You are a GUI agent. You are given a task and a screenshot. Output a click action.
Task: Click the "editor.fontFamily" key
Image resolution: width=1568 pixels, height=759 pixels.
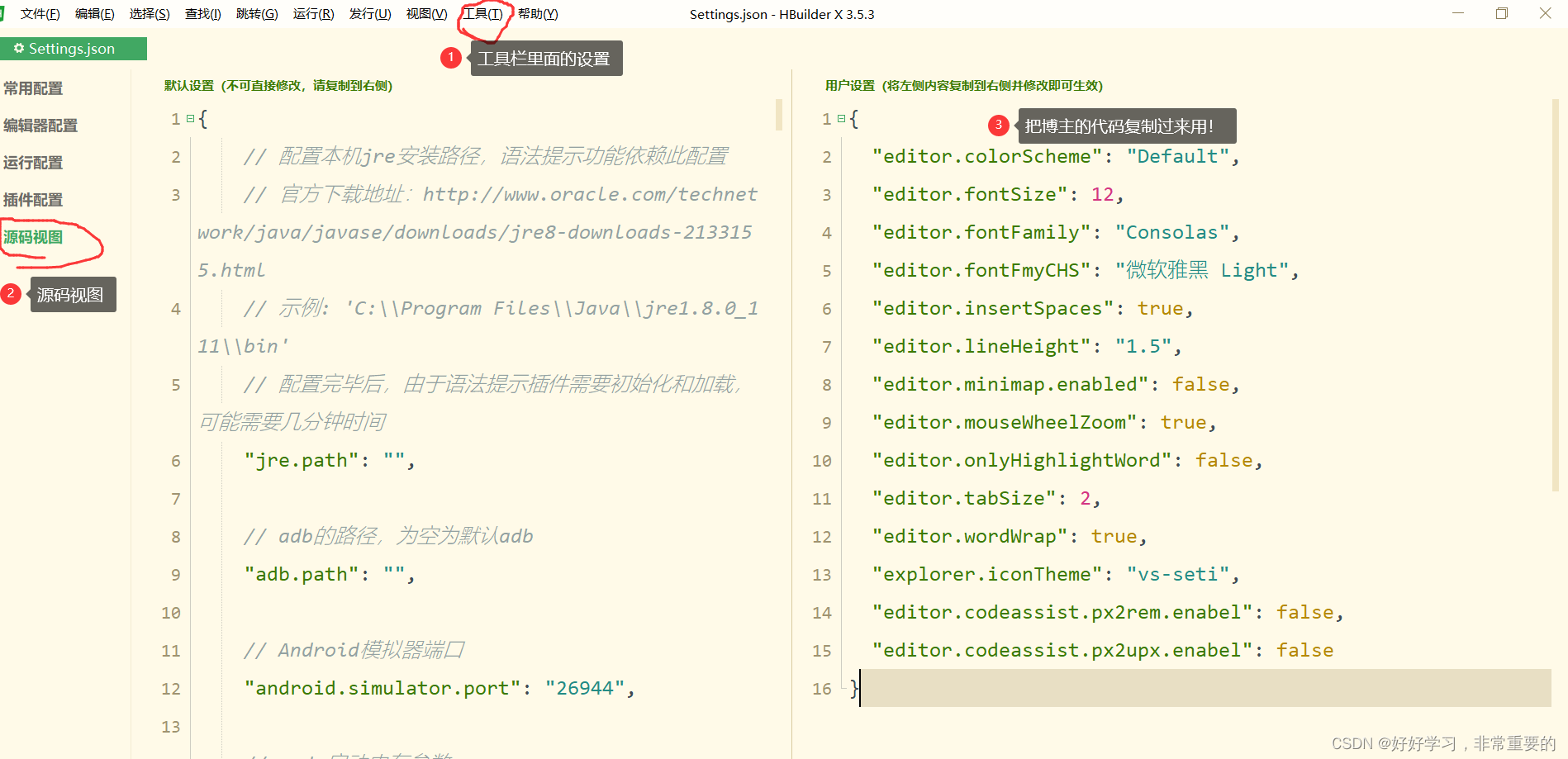pyautogui.click(x=981, y=233)
